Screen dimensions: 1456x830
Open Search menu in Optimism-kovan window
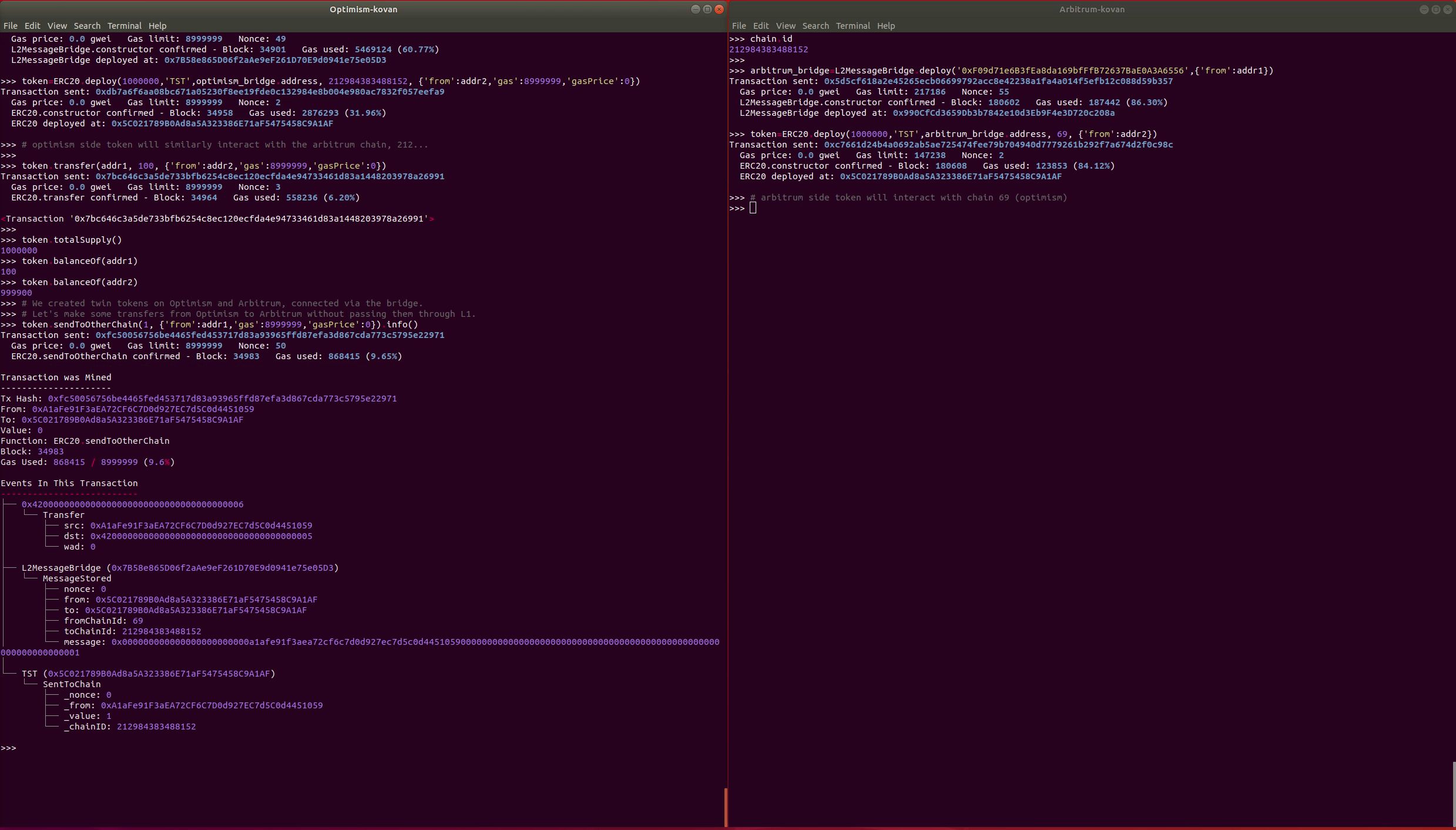click(87, 26)
